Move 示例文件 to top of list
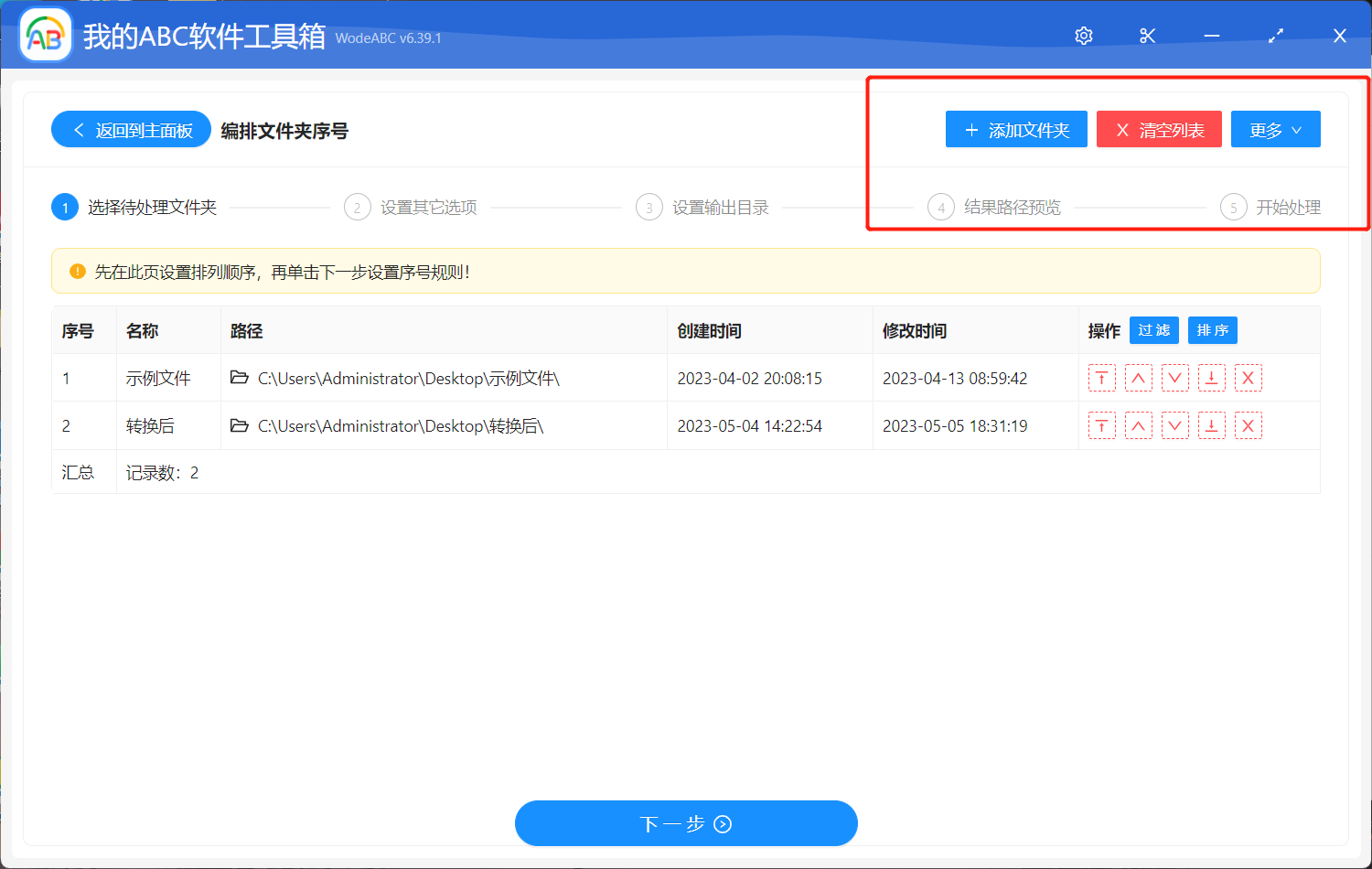This screenshot has width=1372, height=869. click(1102, 377)
